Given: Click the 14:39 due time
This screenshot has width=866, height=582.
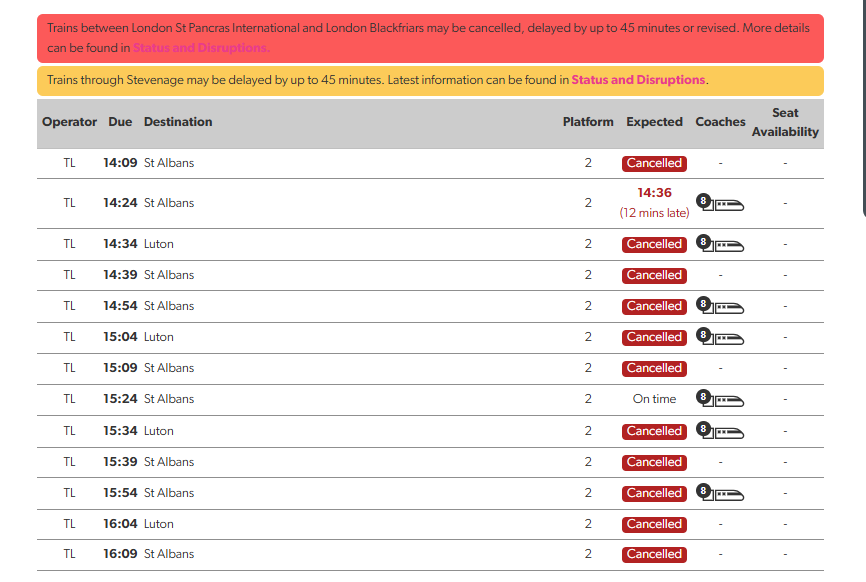Looking at the screenshot, I should tap(120, 275).
